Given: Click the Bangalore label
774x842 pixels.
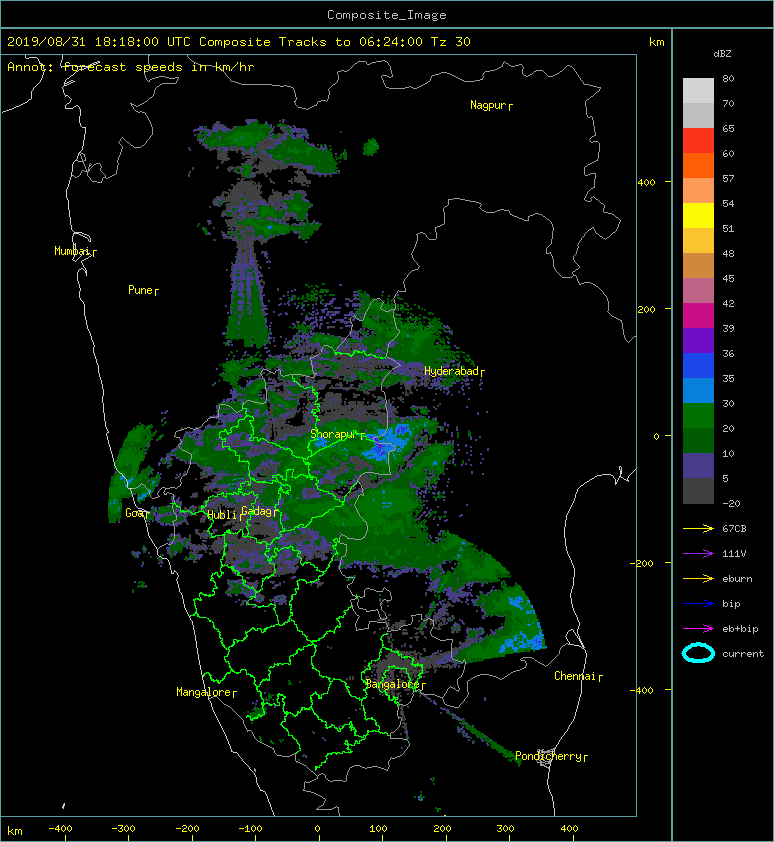Looking at the screenshot, I should pyautogui.click(x=392, y=684).
